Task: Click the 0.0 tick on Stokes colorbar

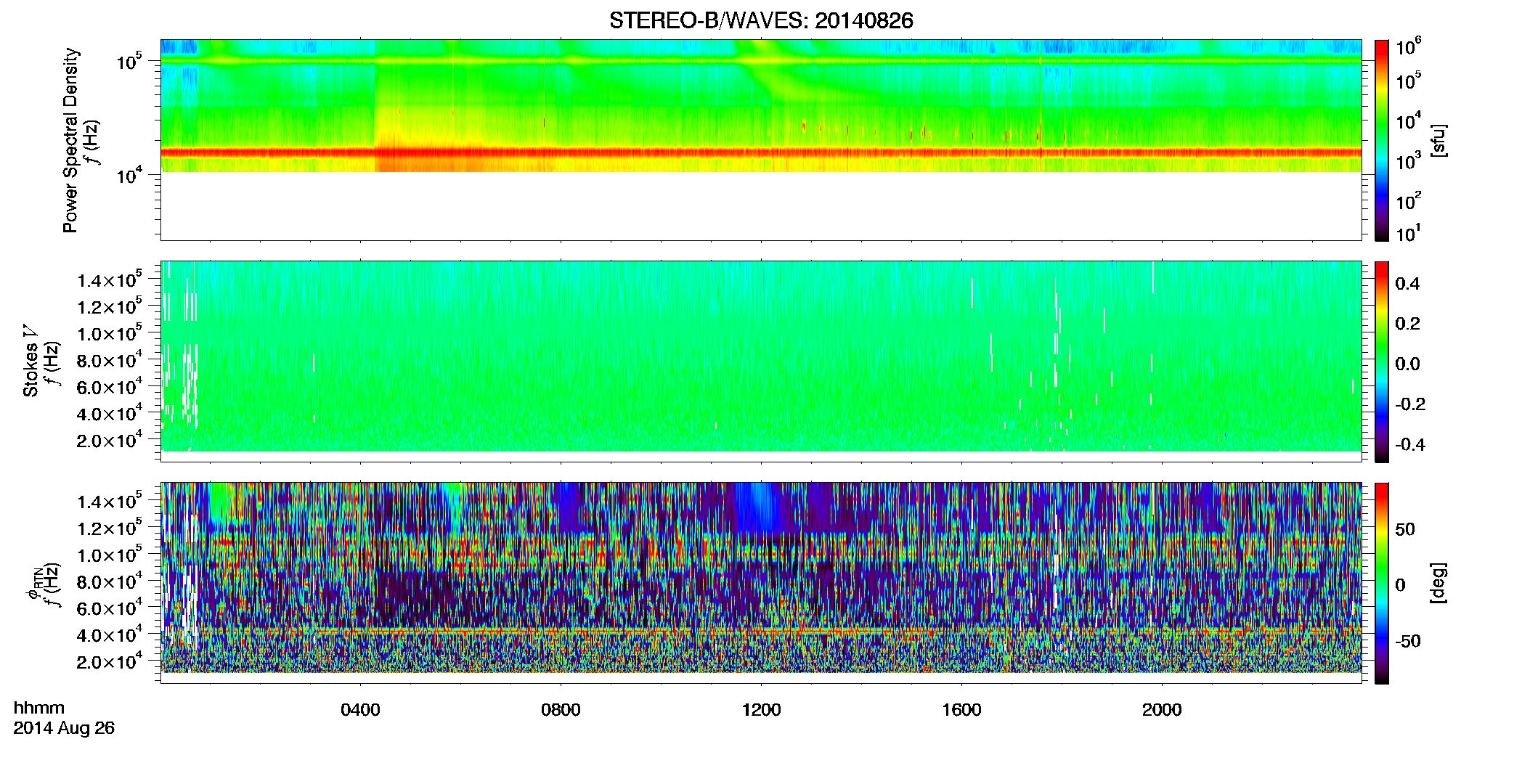Action: point(1407,364)
